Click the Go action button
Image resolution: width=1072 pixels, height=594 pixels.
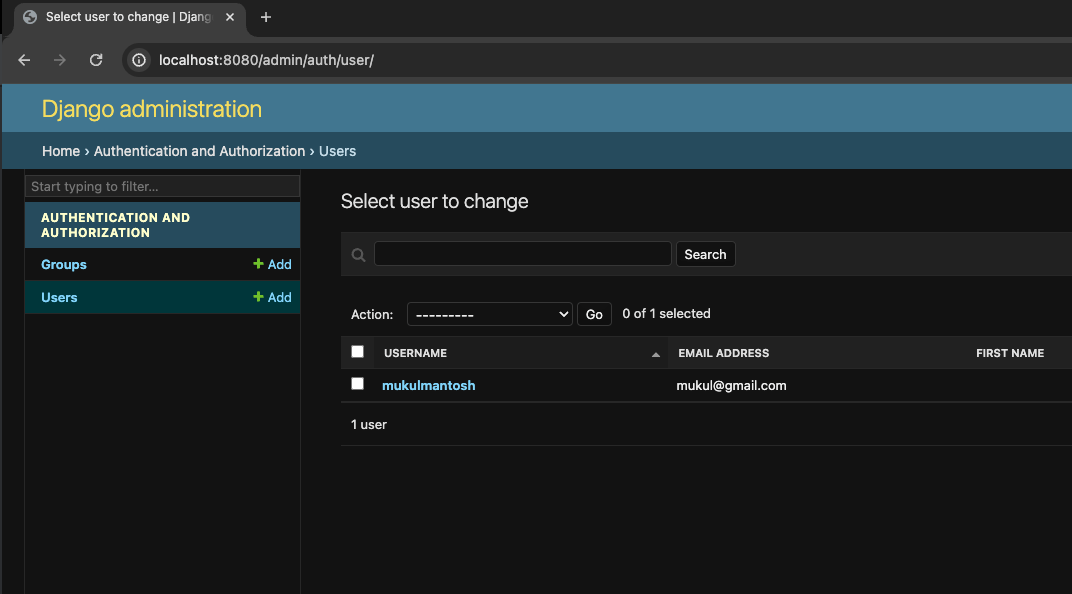pos(594,314)
